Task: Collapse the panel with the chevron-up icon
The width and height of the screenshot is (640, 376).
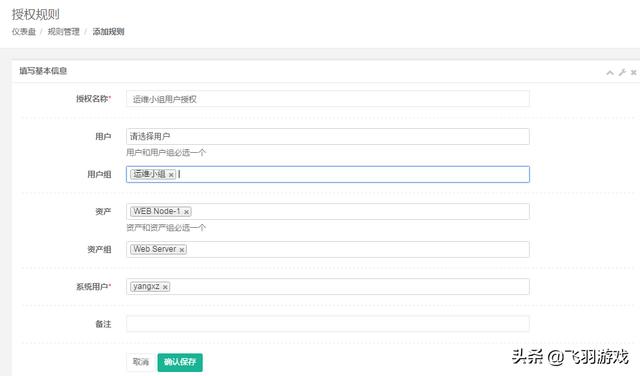Action: [610, 73]
